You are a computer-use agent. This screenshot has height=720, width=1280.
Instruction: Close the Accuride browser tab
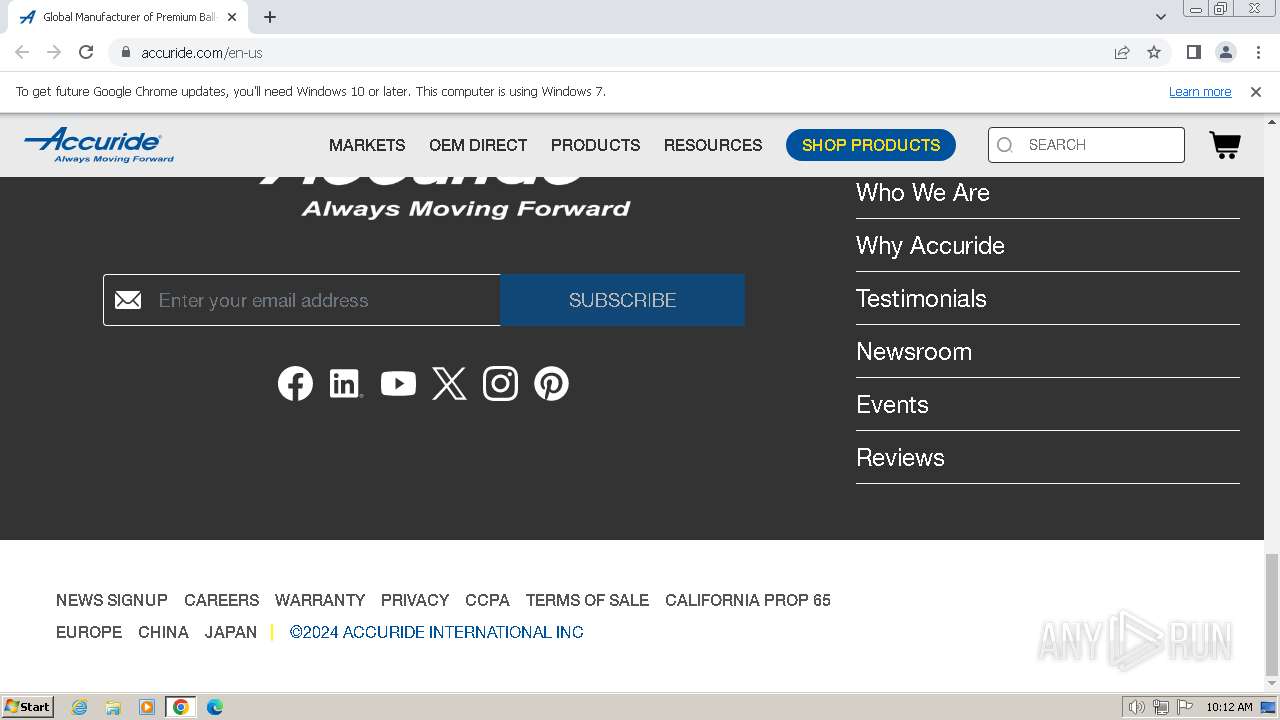(x=232, y=17)
